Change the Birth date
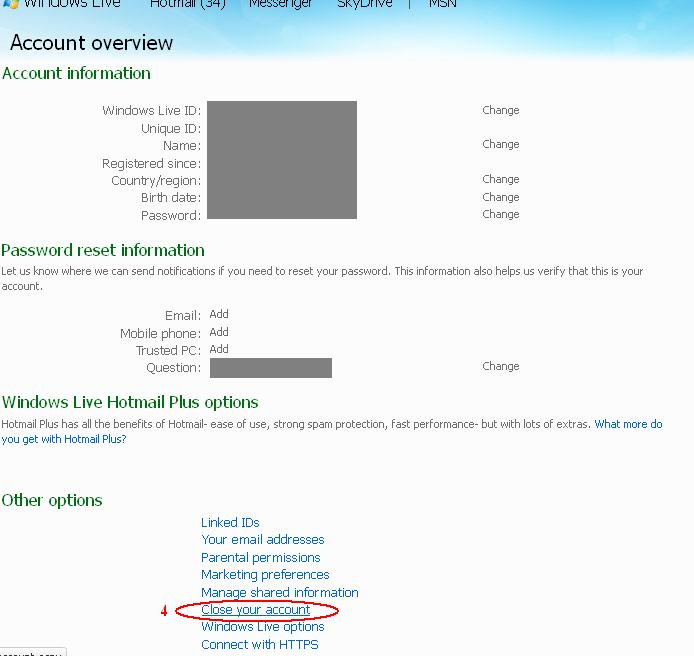Screen dimensions: 694x656 [x=501, y=197]
